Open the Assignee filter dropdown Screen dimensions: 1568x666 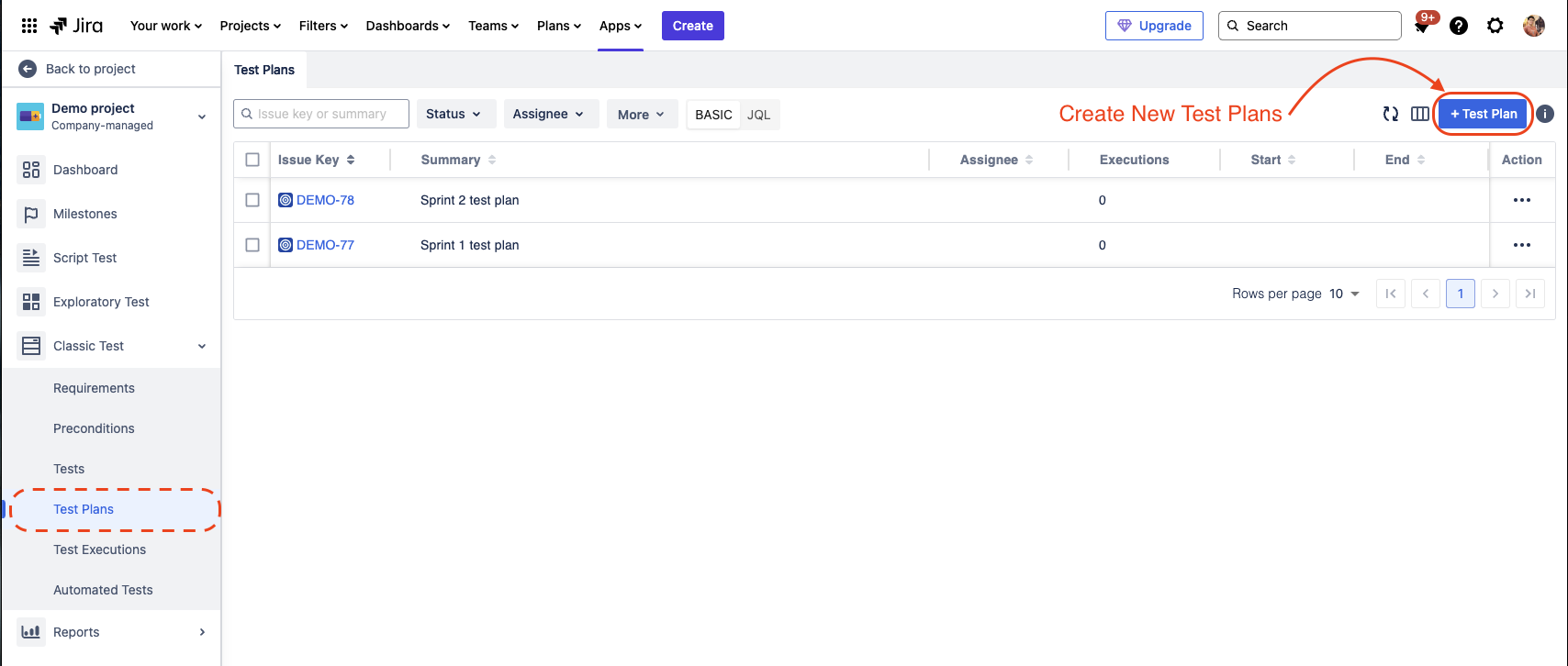[550, 114]
